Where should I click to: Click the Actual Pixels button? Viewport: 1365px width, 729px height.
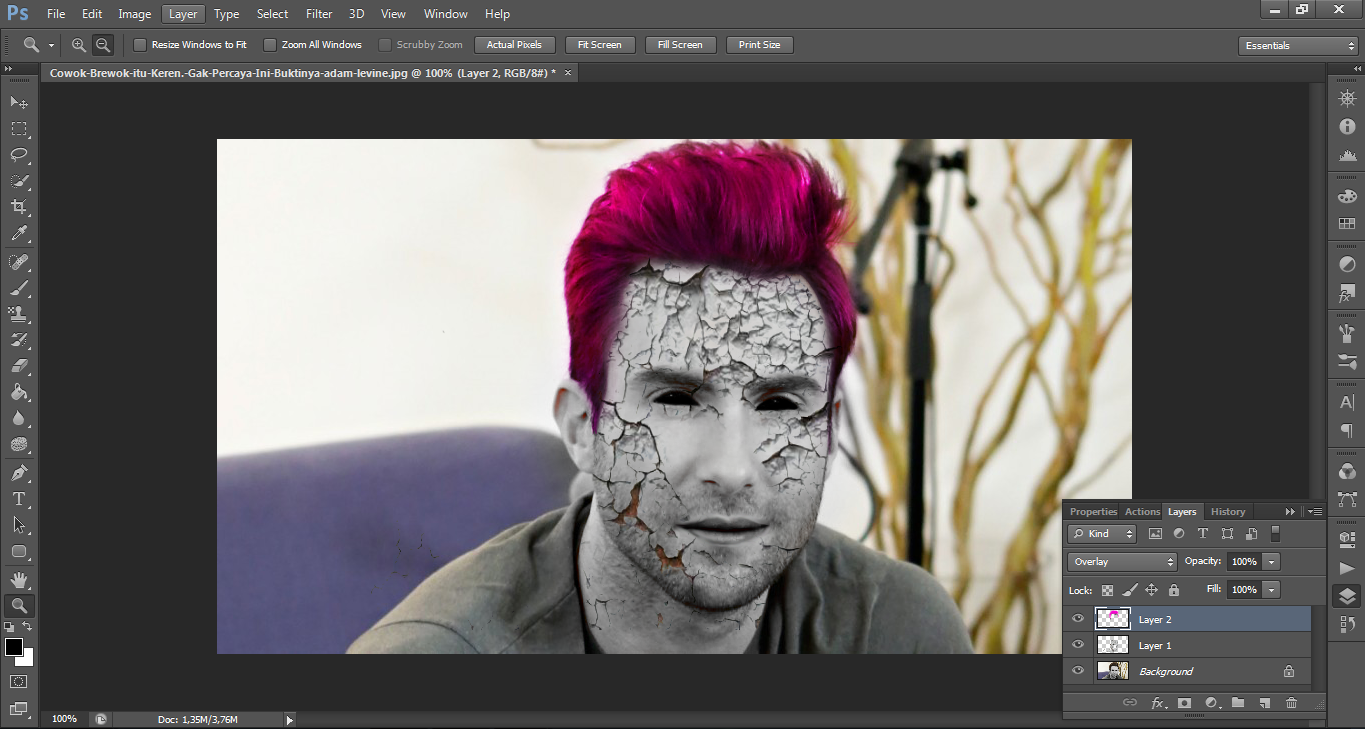click(x=514, y=45)
